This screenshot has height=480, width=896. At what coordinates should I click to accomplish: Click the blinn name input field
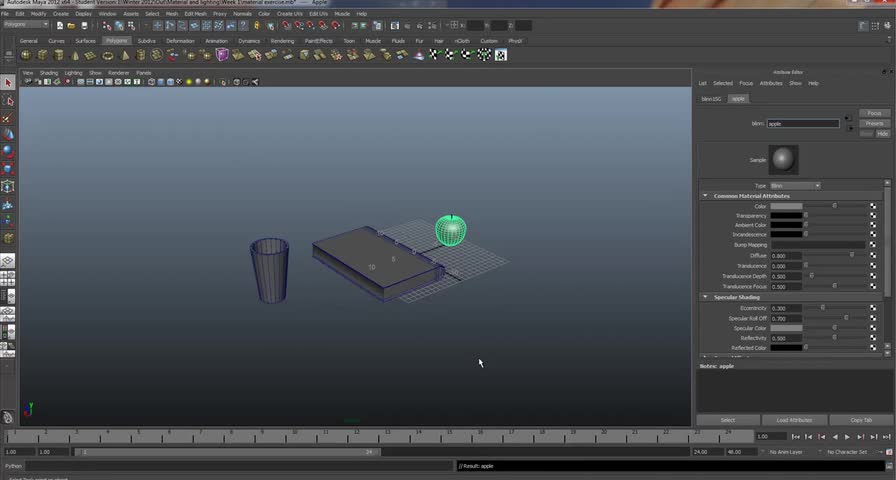[x=803, y=124]
